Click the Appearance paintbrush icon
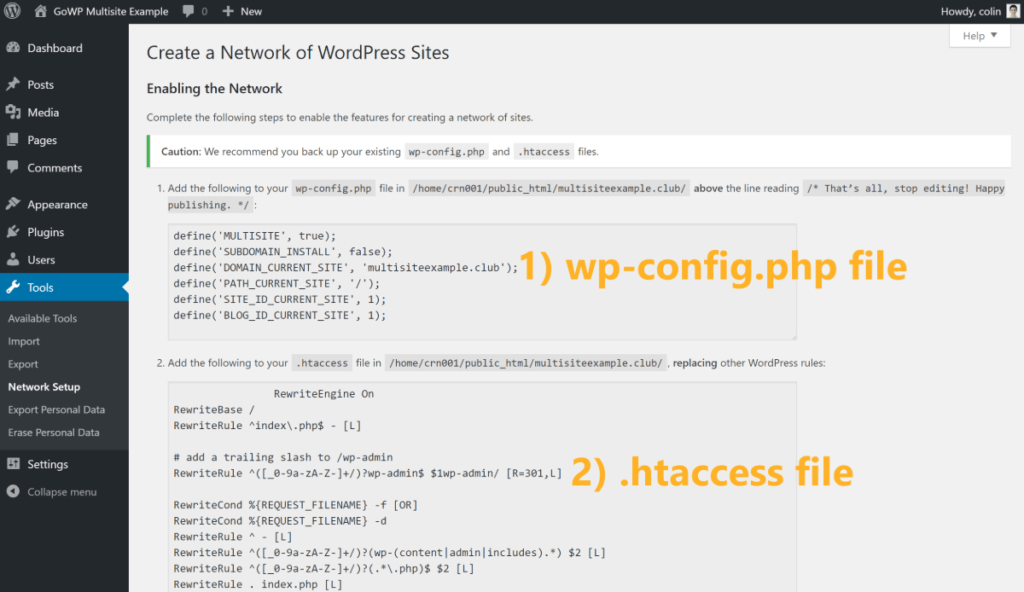Viewport: 1024px width, 592px height. (13, 204)
